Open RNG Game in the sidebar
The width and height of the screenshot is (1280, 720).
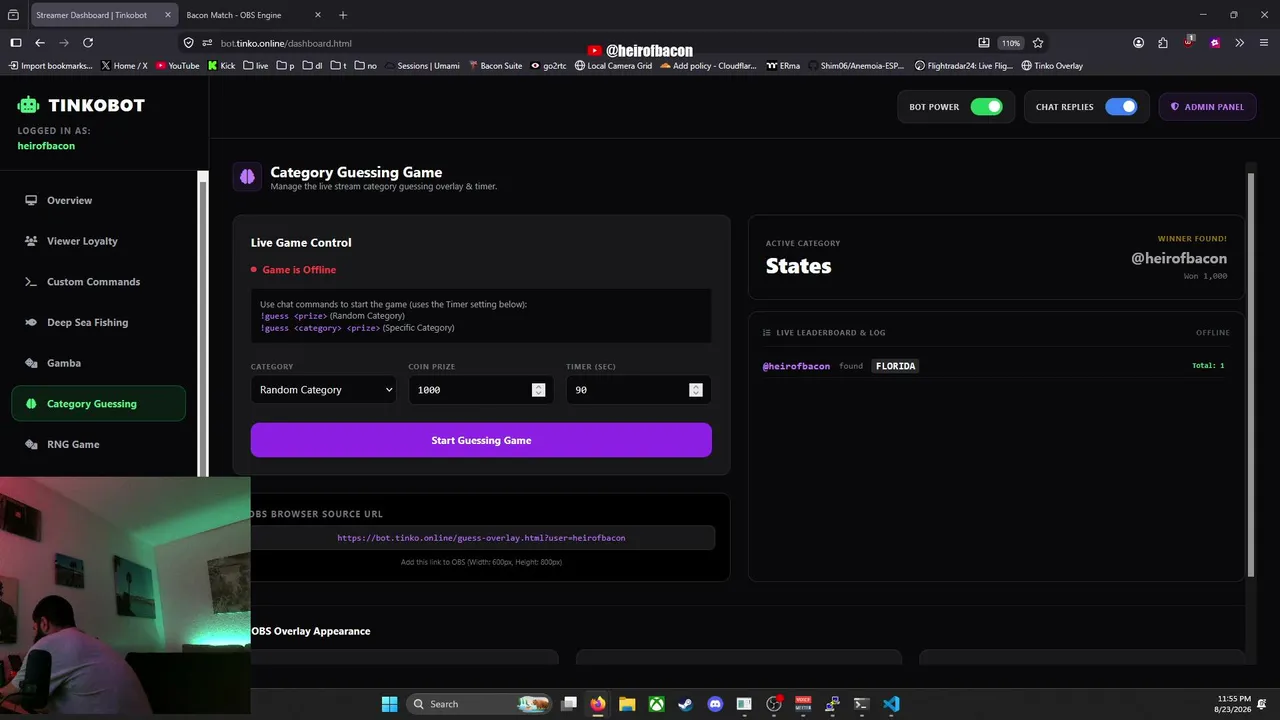click(99, 444)
